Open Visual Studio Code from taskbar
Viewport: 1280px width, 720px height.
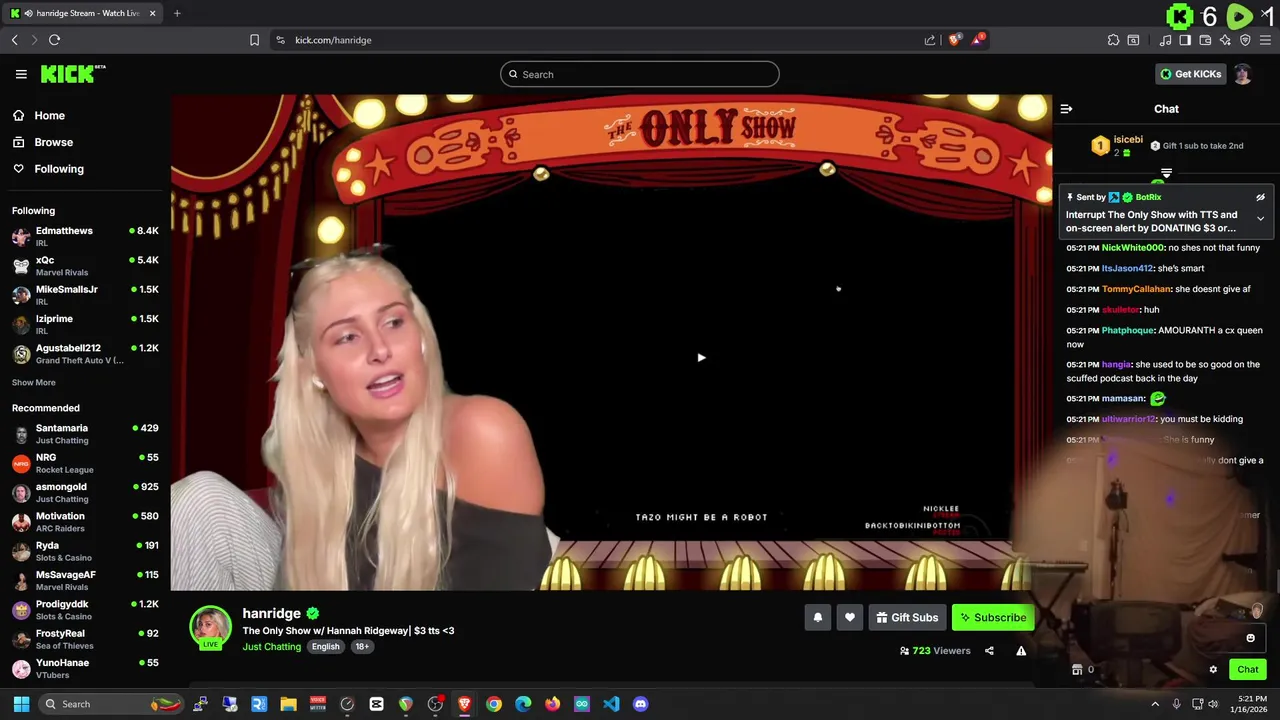[611, 704]
